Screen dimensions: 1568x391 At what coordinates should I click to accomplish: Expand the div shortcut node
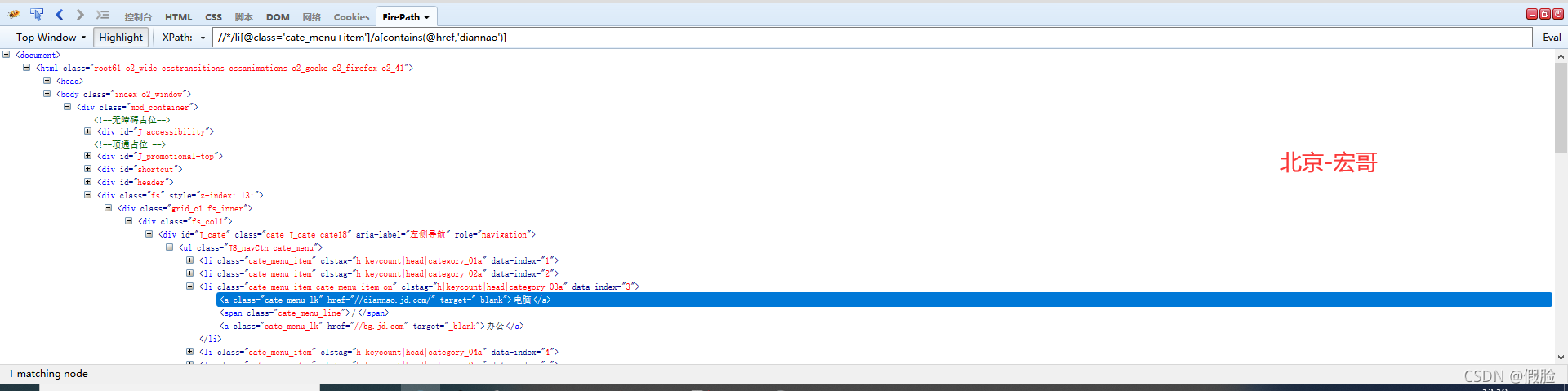(88, 169)
